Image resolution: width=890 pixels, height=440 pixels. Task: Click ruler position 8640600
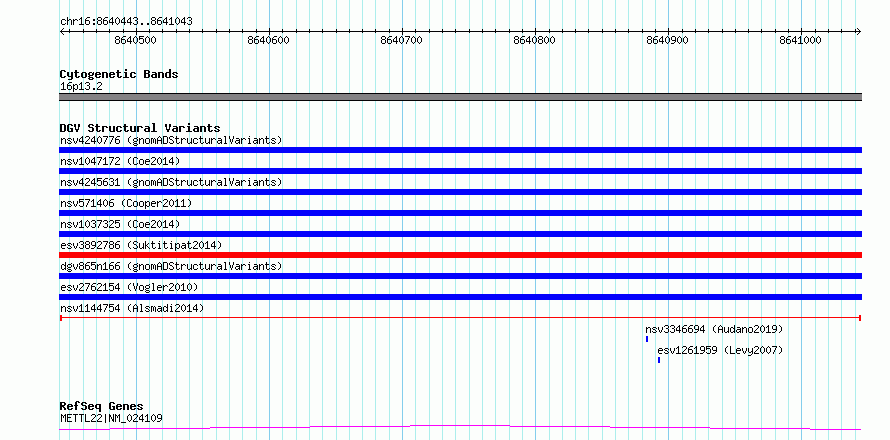pos(268,40)
